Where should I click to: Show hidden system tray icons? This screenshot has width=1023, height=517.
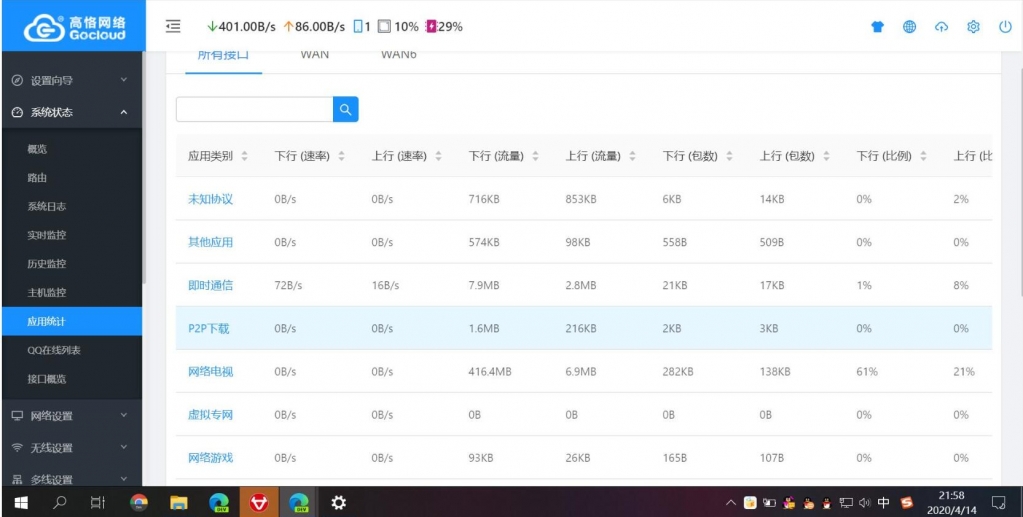click(731, 503)
